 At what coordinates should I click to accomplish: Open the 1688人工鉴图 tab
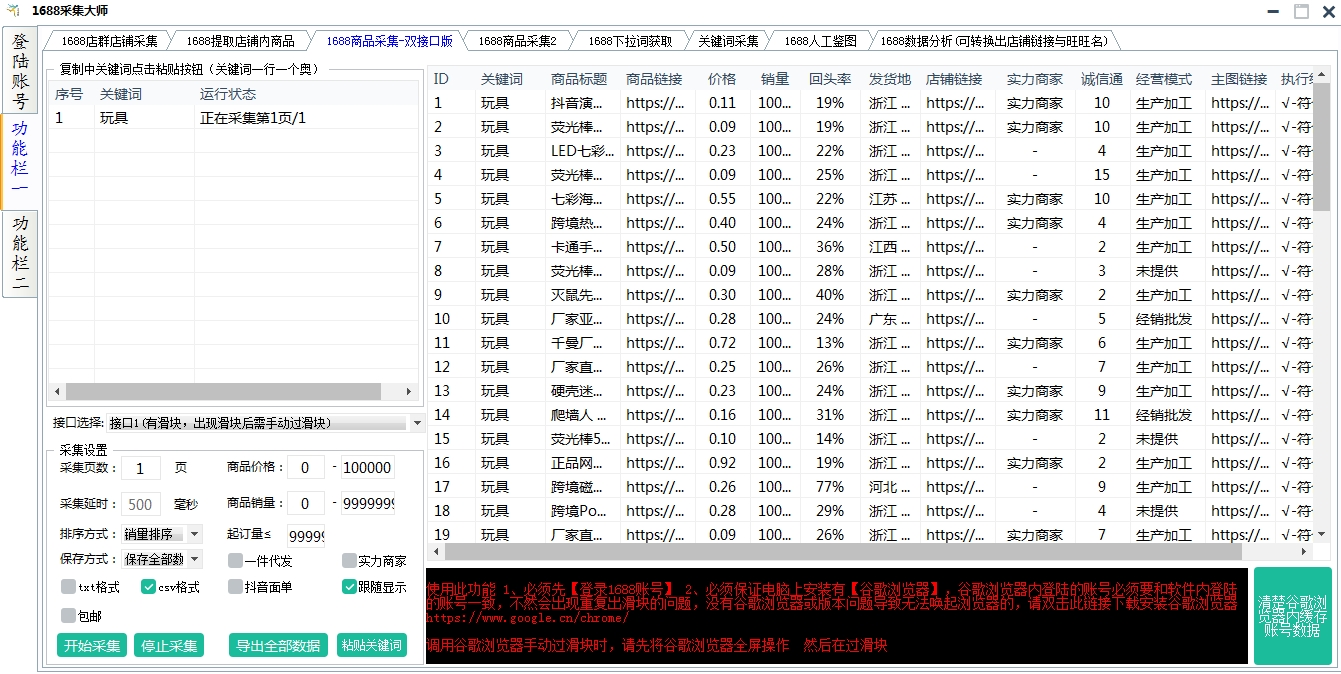(820, 41)
